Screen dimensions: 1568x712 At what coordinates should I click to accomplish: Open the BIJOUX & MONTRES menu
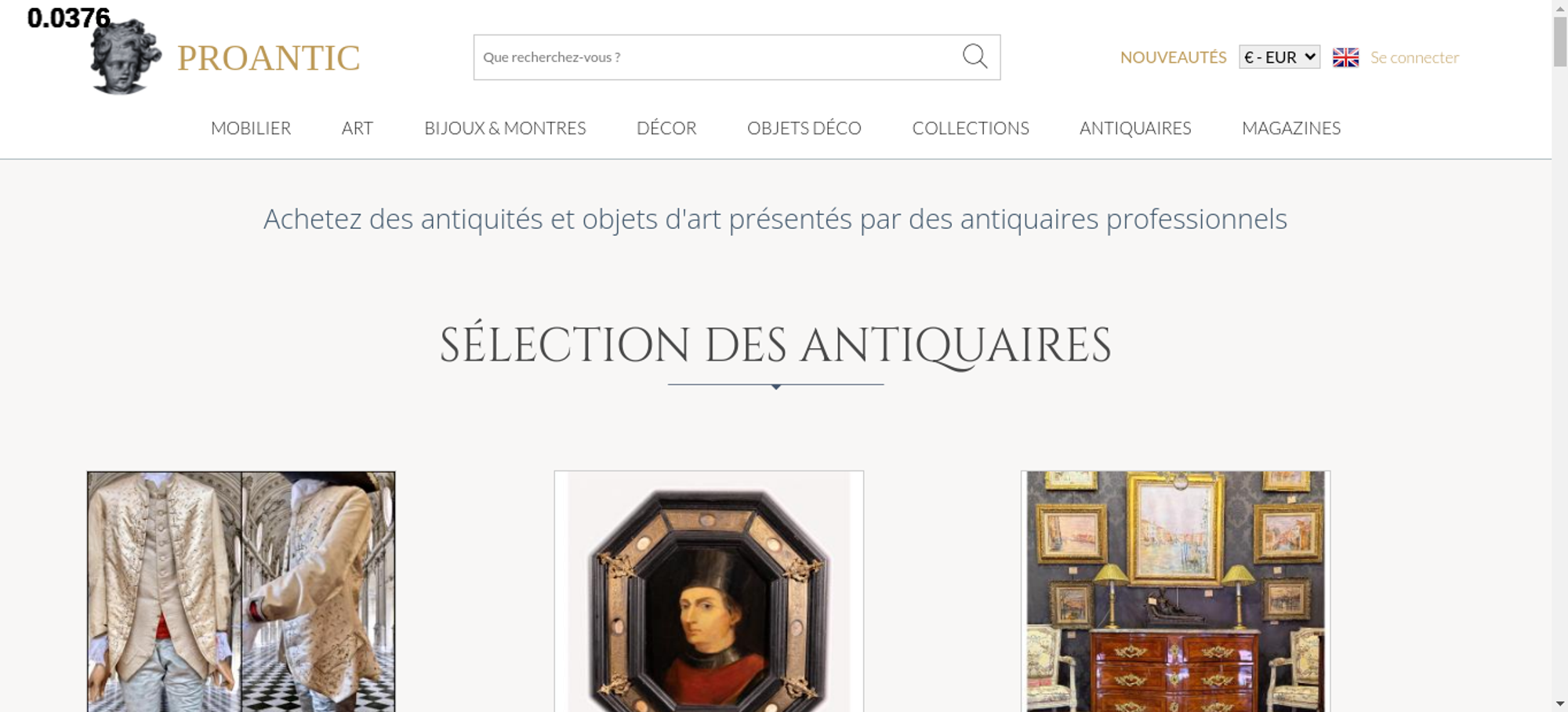tap(505, 128)
